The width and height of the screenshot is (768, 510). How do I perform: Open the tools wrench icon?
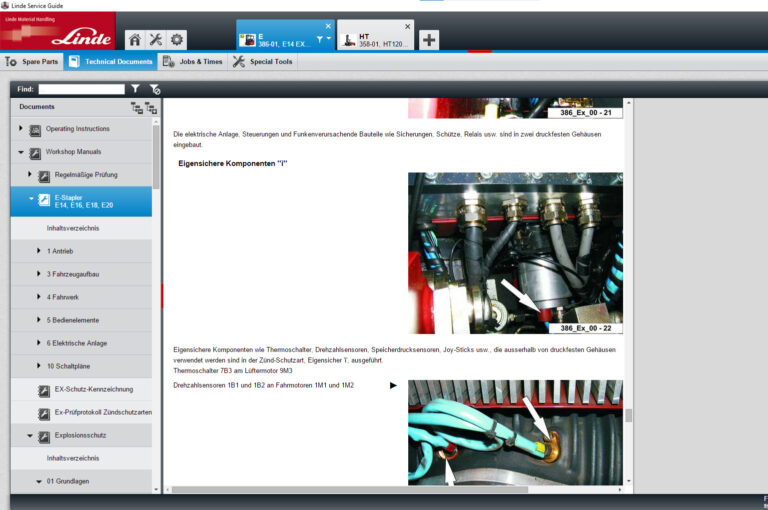pyautogui.click(x=156, y=40)
